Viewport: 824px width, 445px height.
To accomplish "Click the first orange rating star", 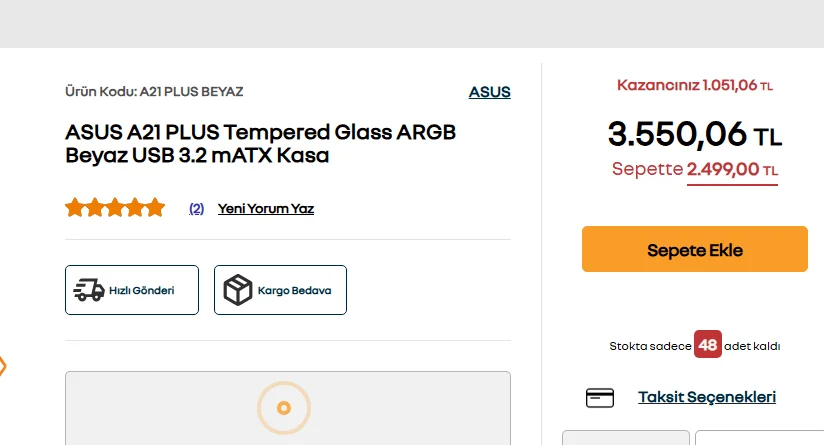I will click(x=75, y=208).
